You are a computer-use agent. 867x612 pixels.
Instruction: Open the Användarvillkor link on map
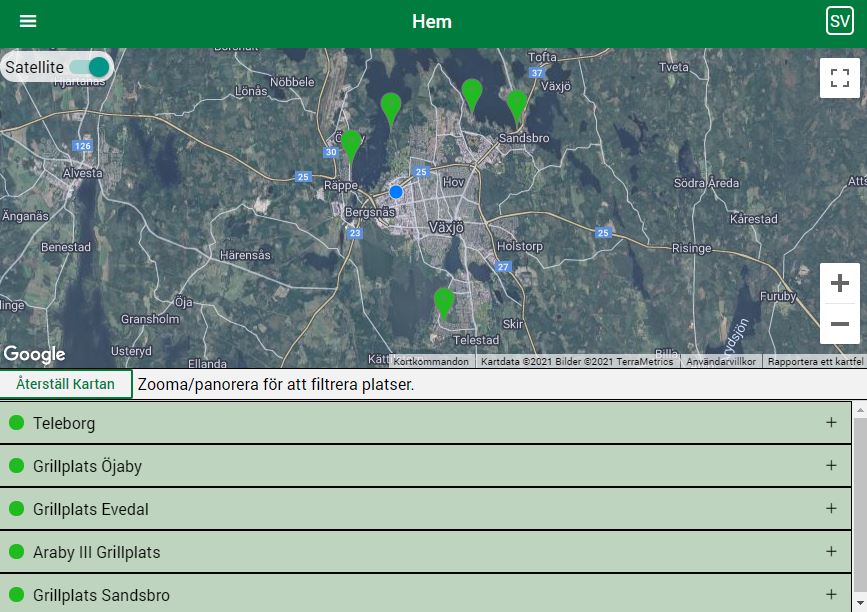721,362
